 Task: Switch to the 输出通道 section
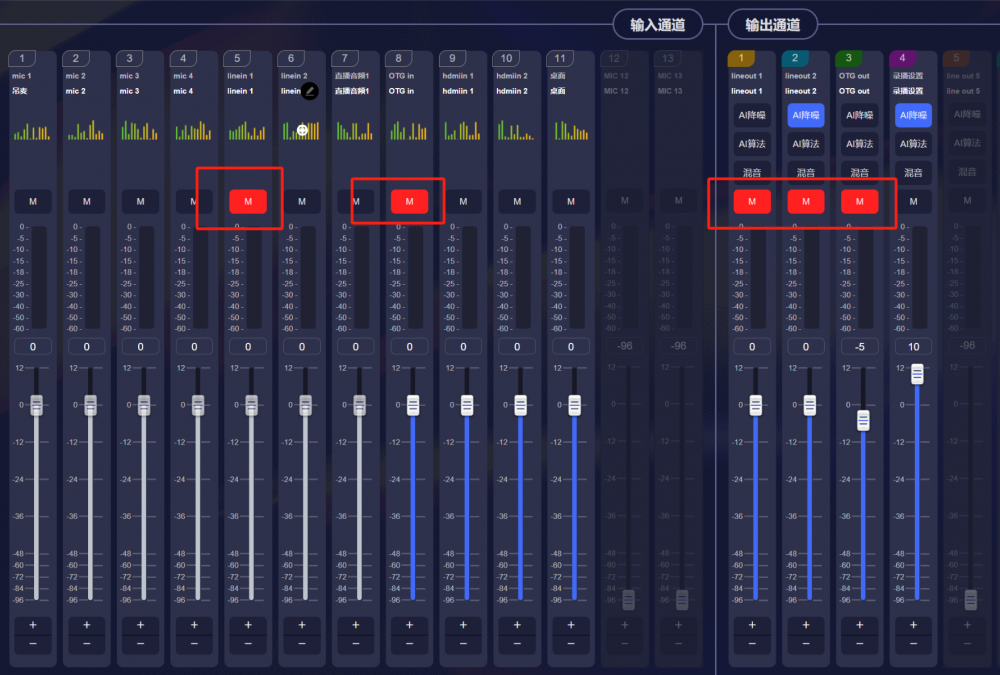pos(773,25)
